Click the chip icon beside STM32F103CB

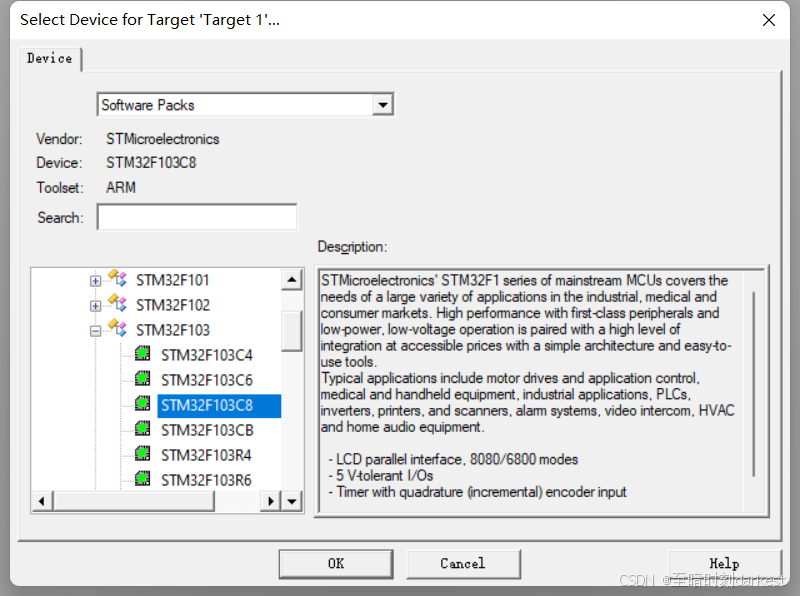(x=143, y=429)
